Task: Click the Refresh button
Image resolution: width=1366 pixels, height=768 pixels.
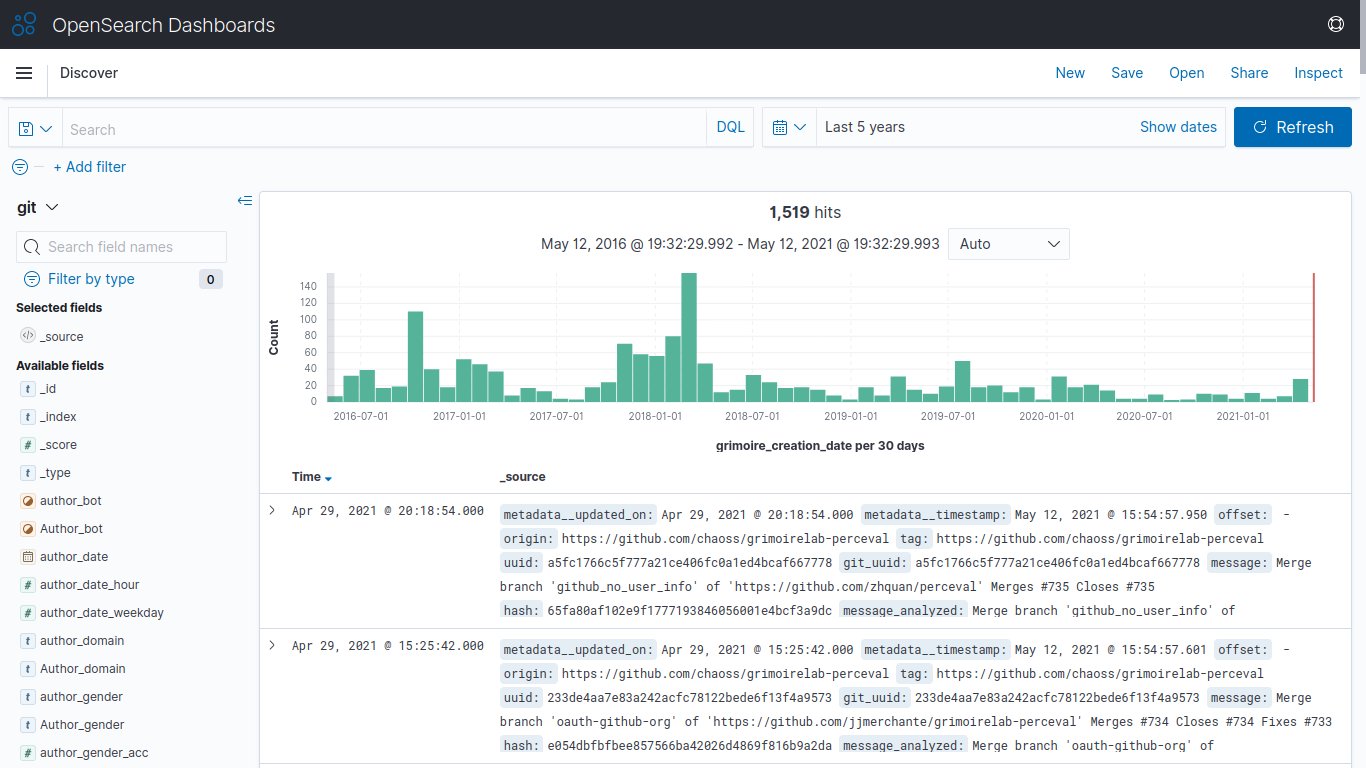Action: click(1293, 128)
